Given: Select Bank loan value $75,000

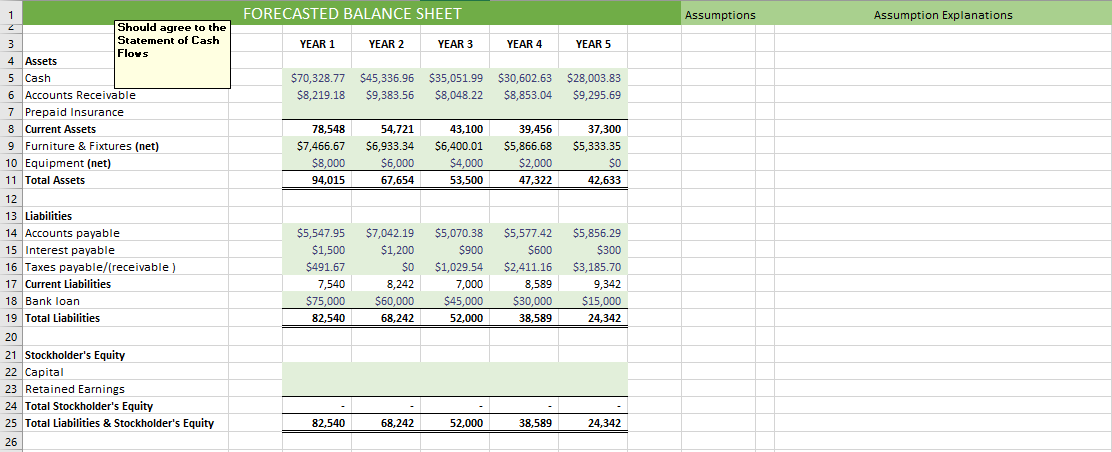Looking at the screenshot, I should pos(318,301).
